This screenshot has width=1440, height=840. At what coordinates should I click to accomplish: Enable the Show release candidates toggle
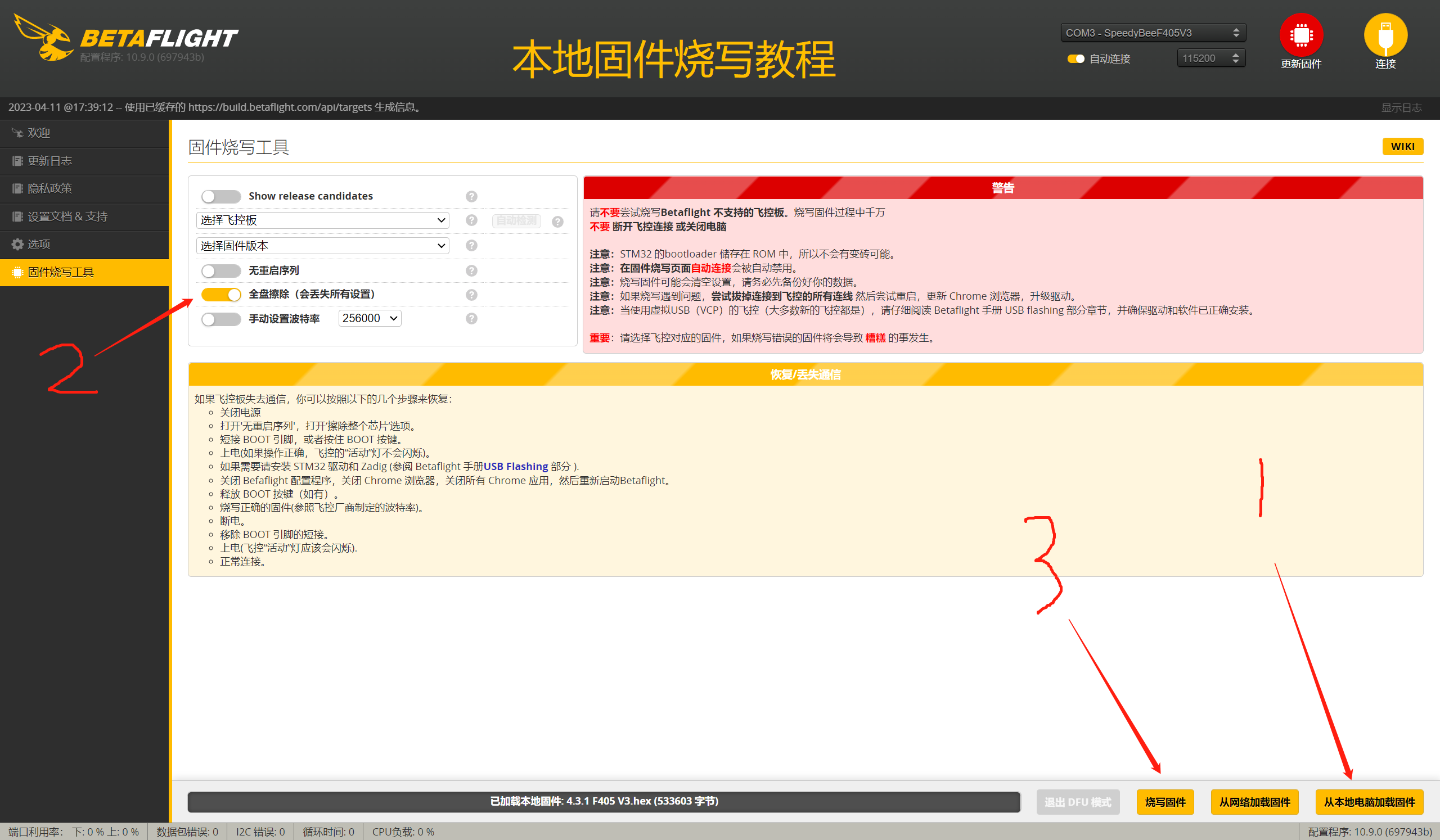tap(220, 196)
